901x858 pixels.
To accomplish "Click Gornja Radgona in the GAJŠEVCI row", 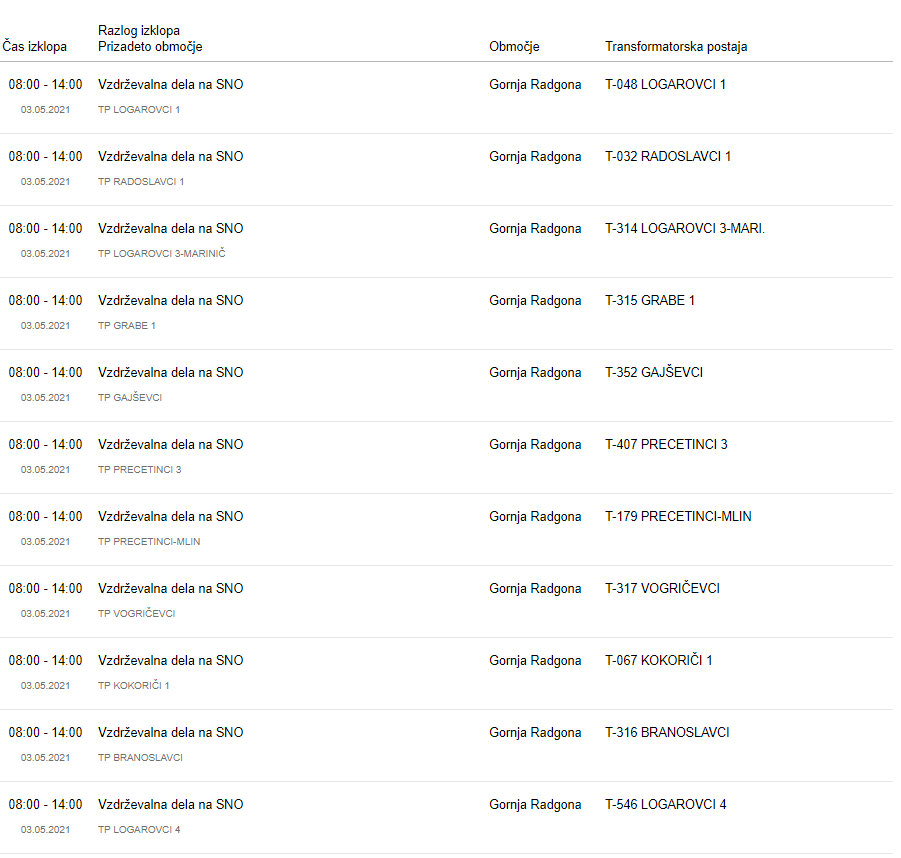I will [535, 373].
